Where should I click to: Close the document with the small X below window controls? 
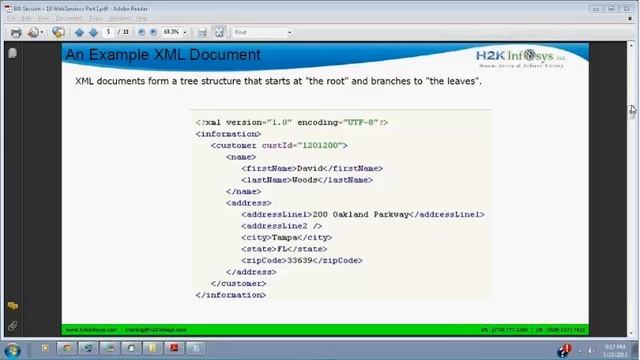630,18
